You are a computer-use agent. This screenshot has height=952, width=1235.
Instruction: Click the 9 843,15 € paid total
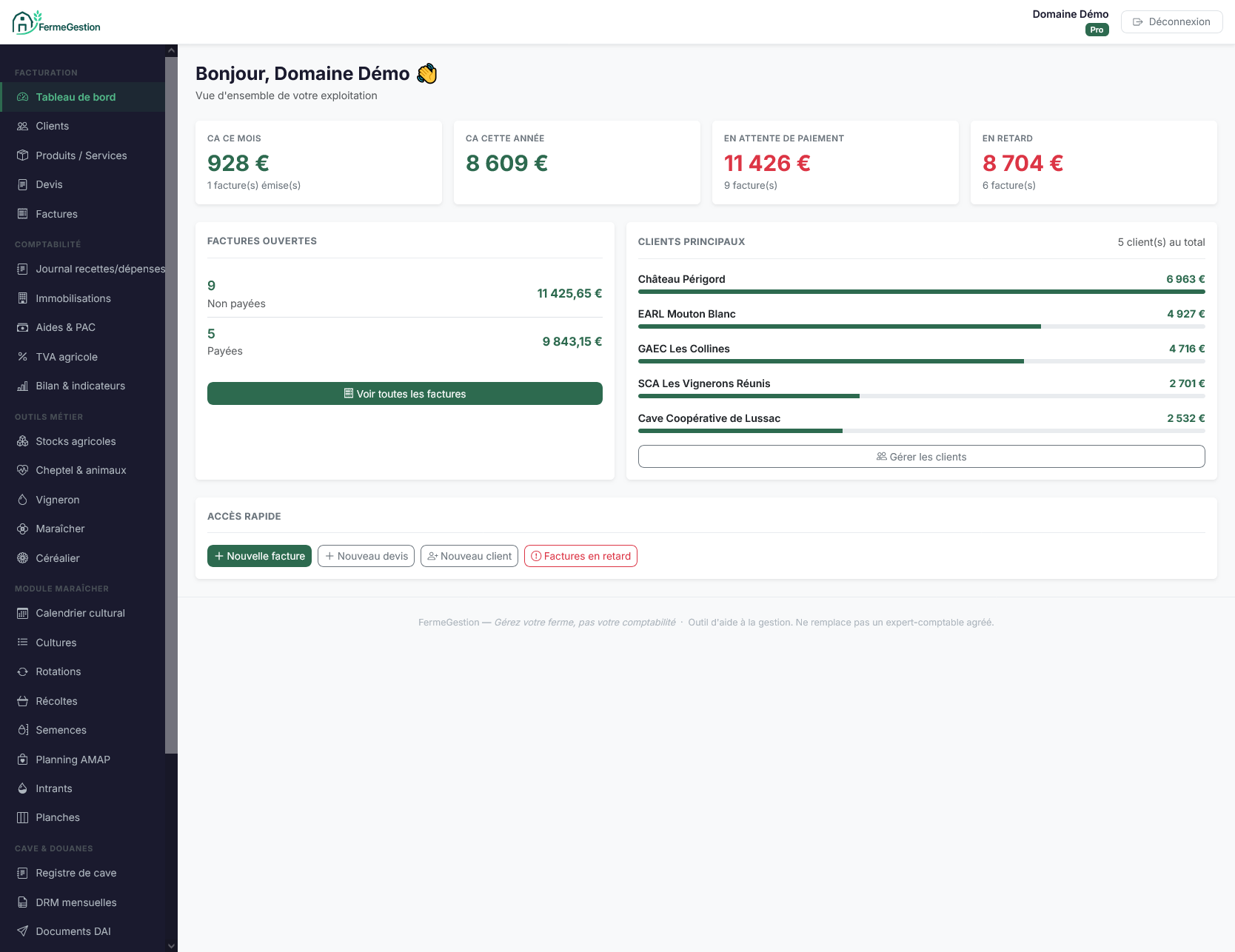click(572, 341)
